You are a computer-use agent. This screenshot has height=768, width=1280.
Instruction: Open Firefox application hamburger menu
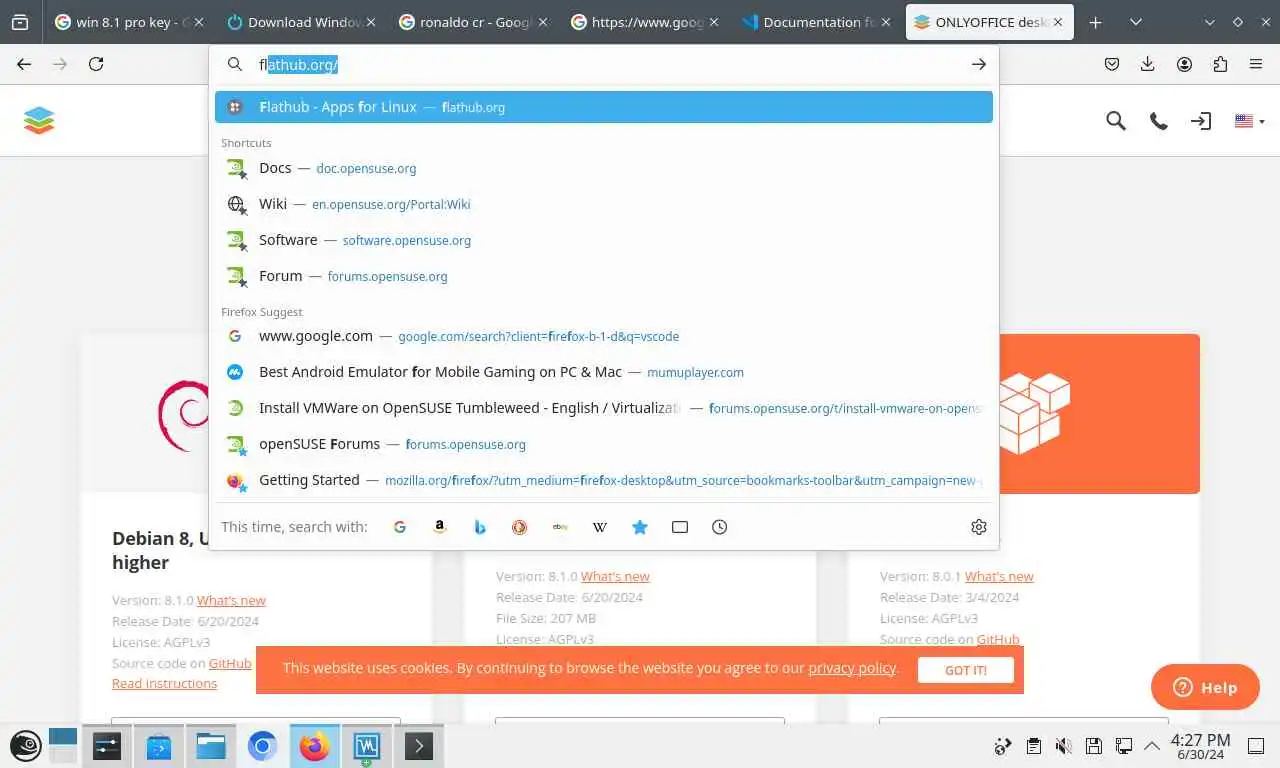pos(1256,64)
